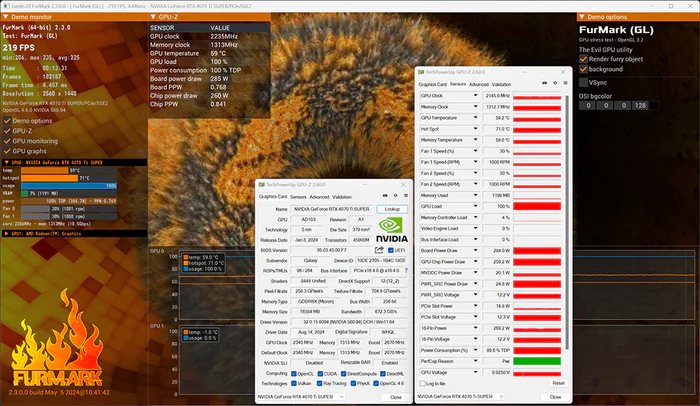Open hamburger menu in GPU-Z Graphics Card window
700x406 pixels.
406,196
